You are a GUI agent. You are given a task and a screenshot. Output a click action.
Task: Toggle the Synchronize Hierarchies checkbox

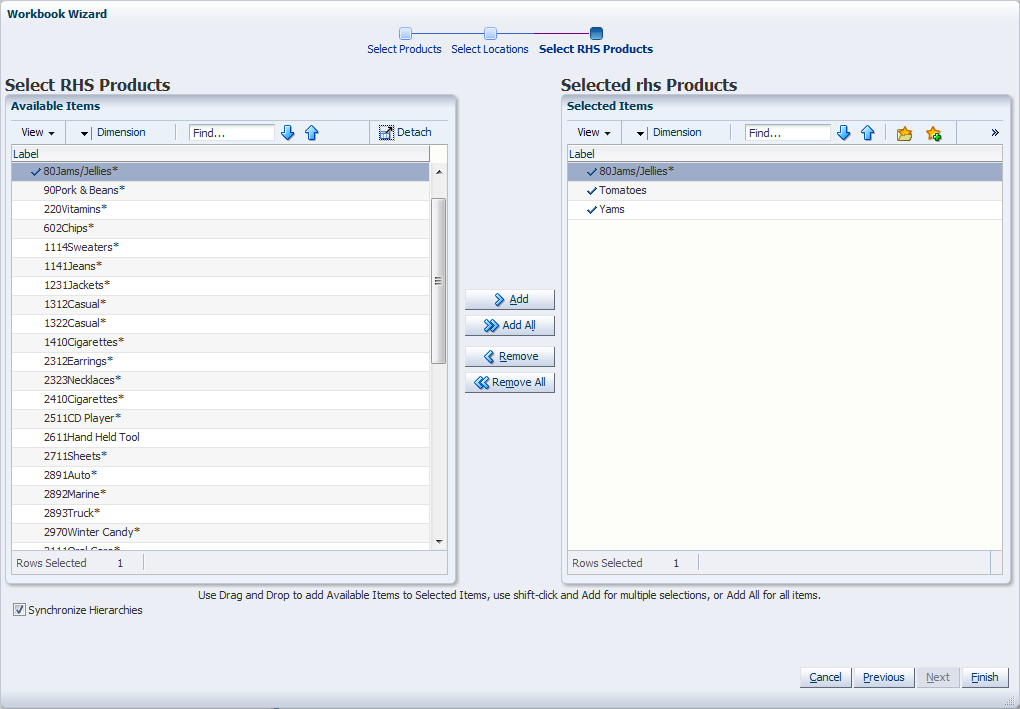(x=20, y=609)
